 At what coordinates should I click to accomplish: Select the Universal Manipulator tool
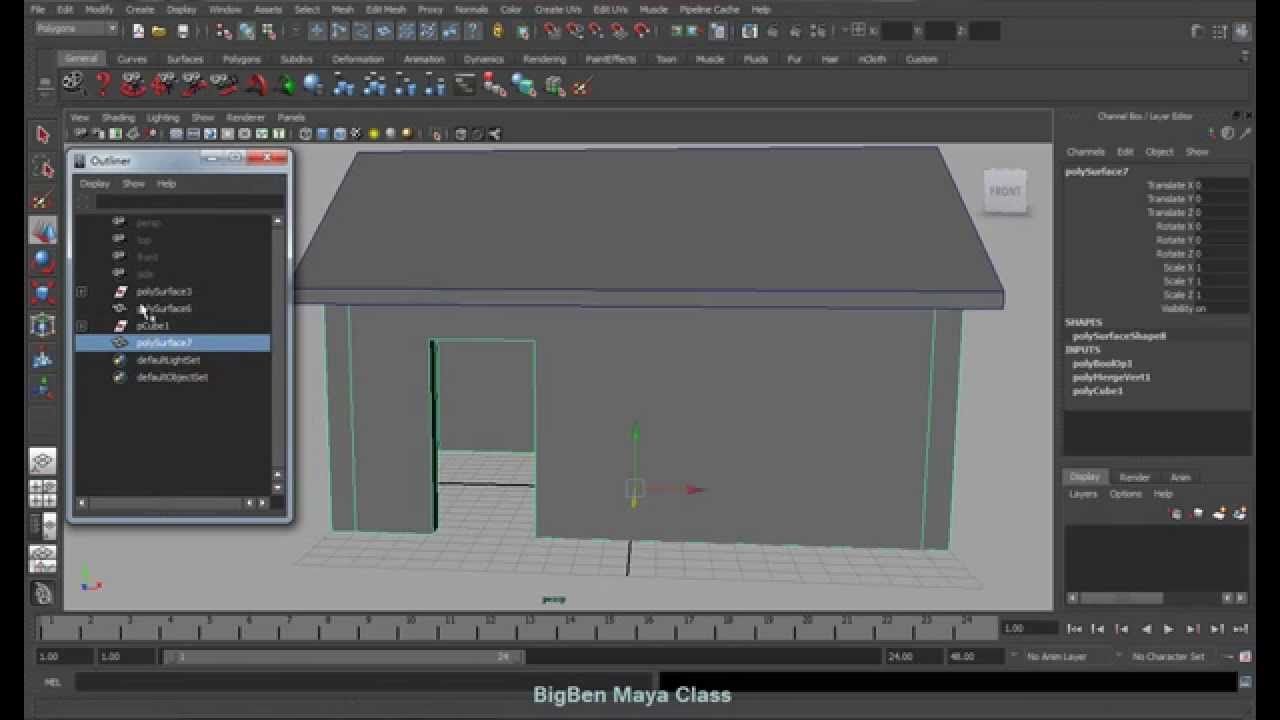42,325
